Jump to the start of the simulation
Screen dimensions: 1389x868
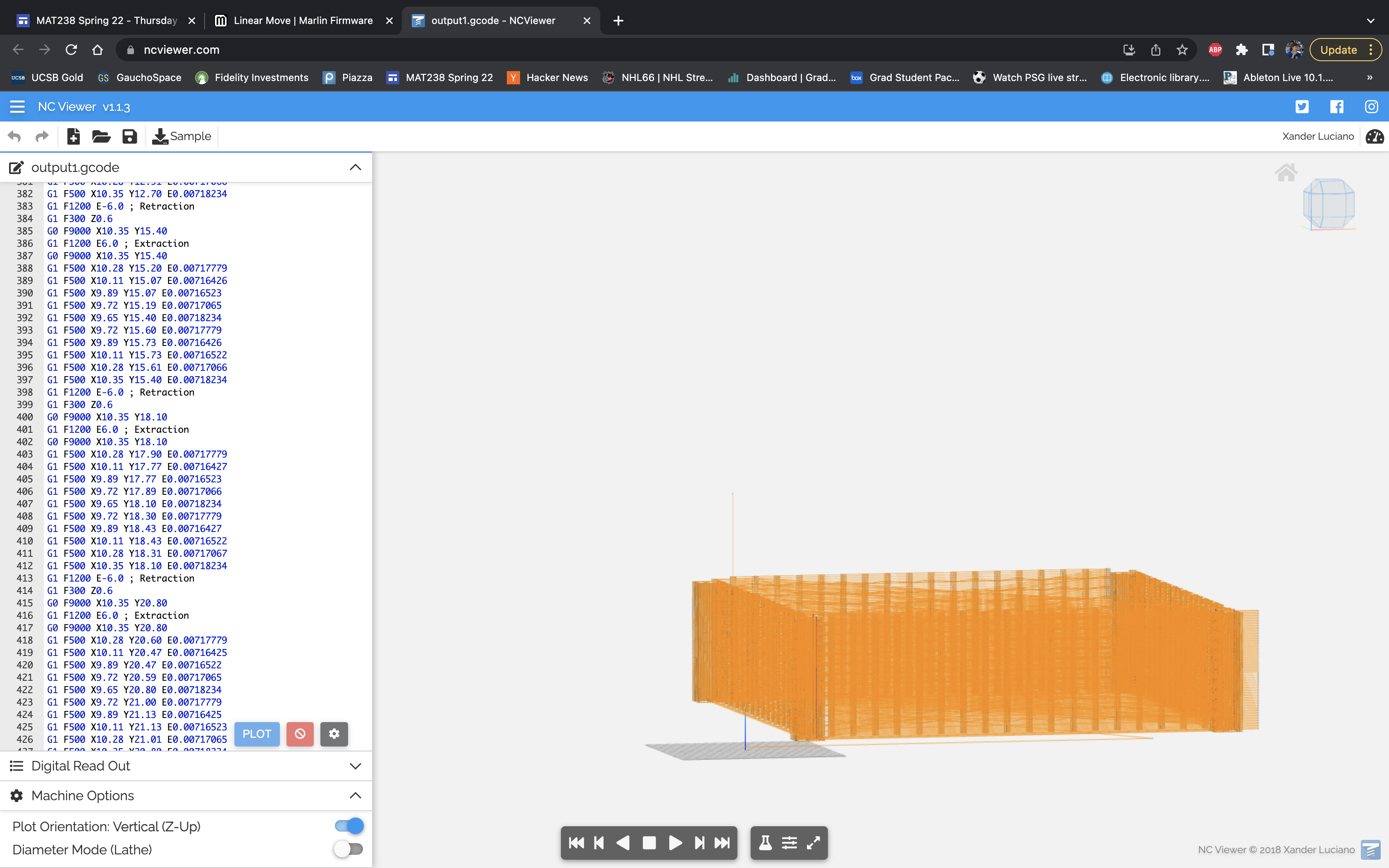pos(576,843)
